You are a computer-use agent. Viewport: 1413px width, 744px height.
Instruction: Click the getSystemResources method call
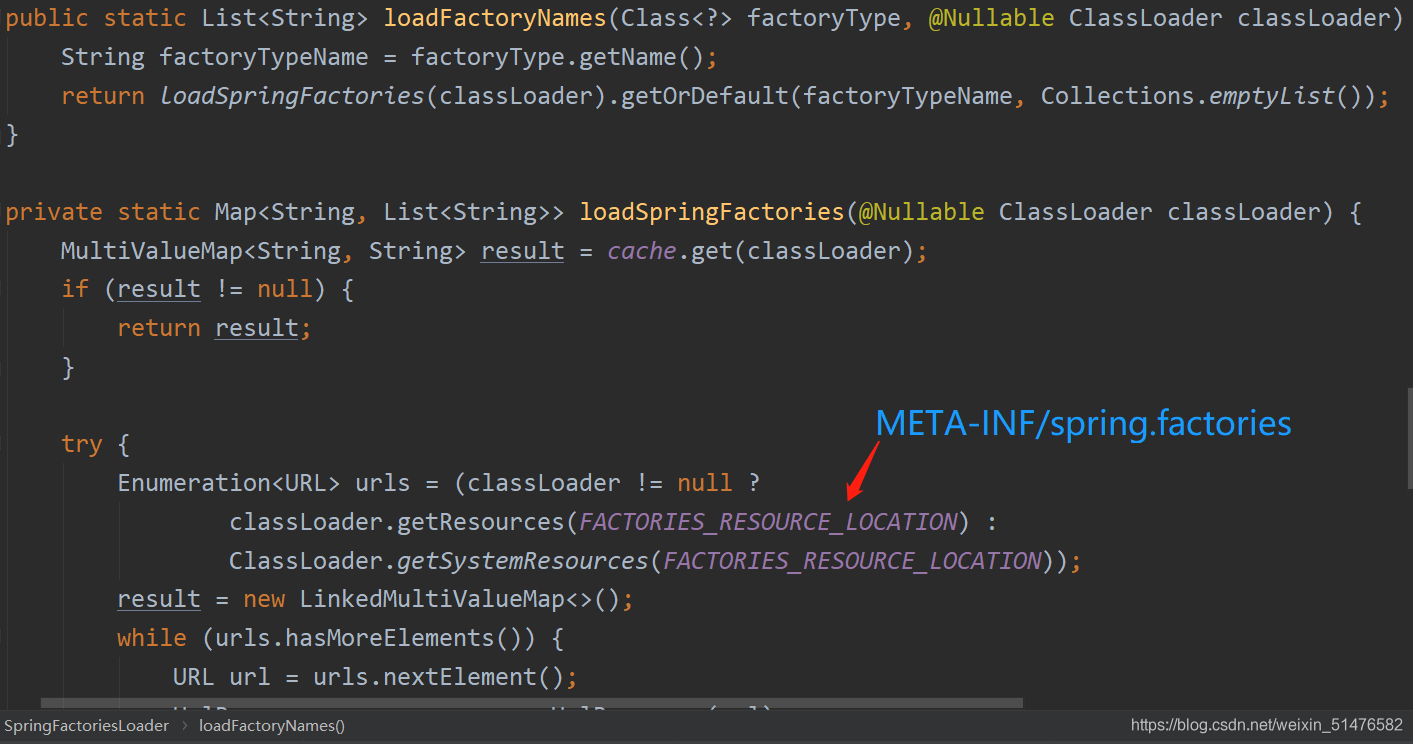click(523, 561)
